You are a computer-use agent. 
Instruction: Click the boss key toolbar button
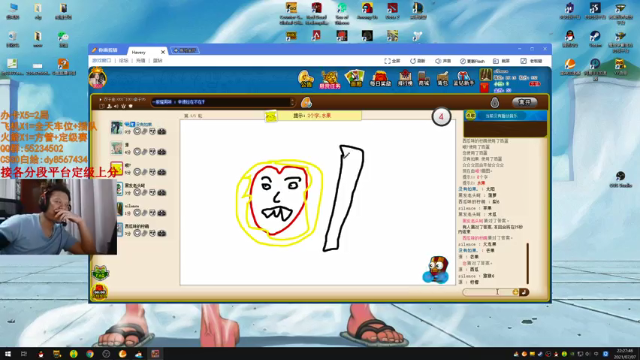[x=531, y=61]
